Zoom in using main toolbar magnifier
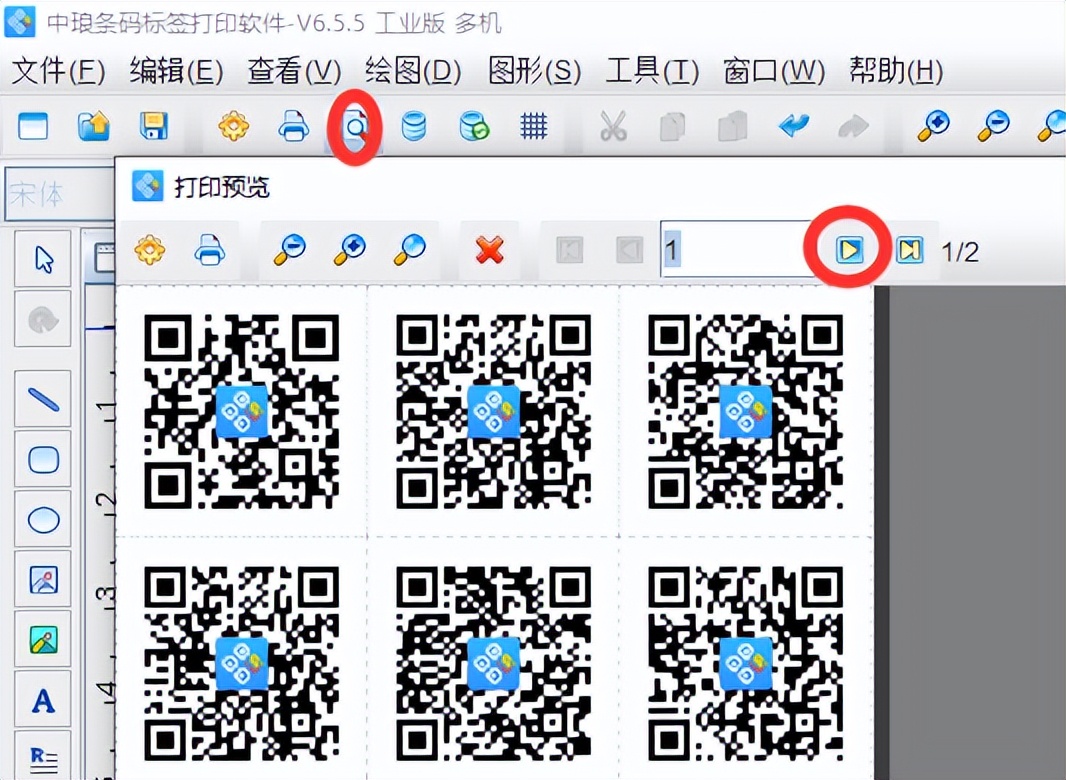Viewport: 1066px width, 780px height. tap(933, 126)
